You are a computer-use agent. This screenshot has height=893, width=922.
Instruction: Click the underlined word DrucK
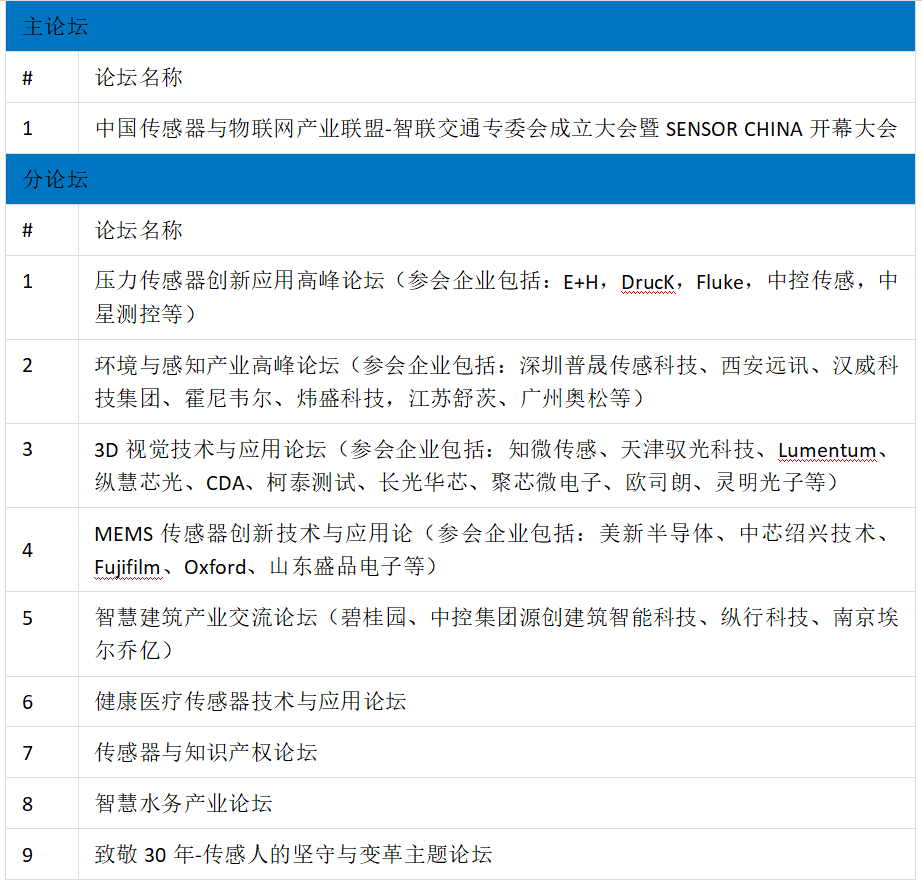point(648,282)
